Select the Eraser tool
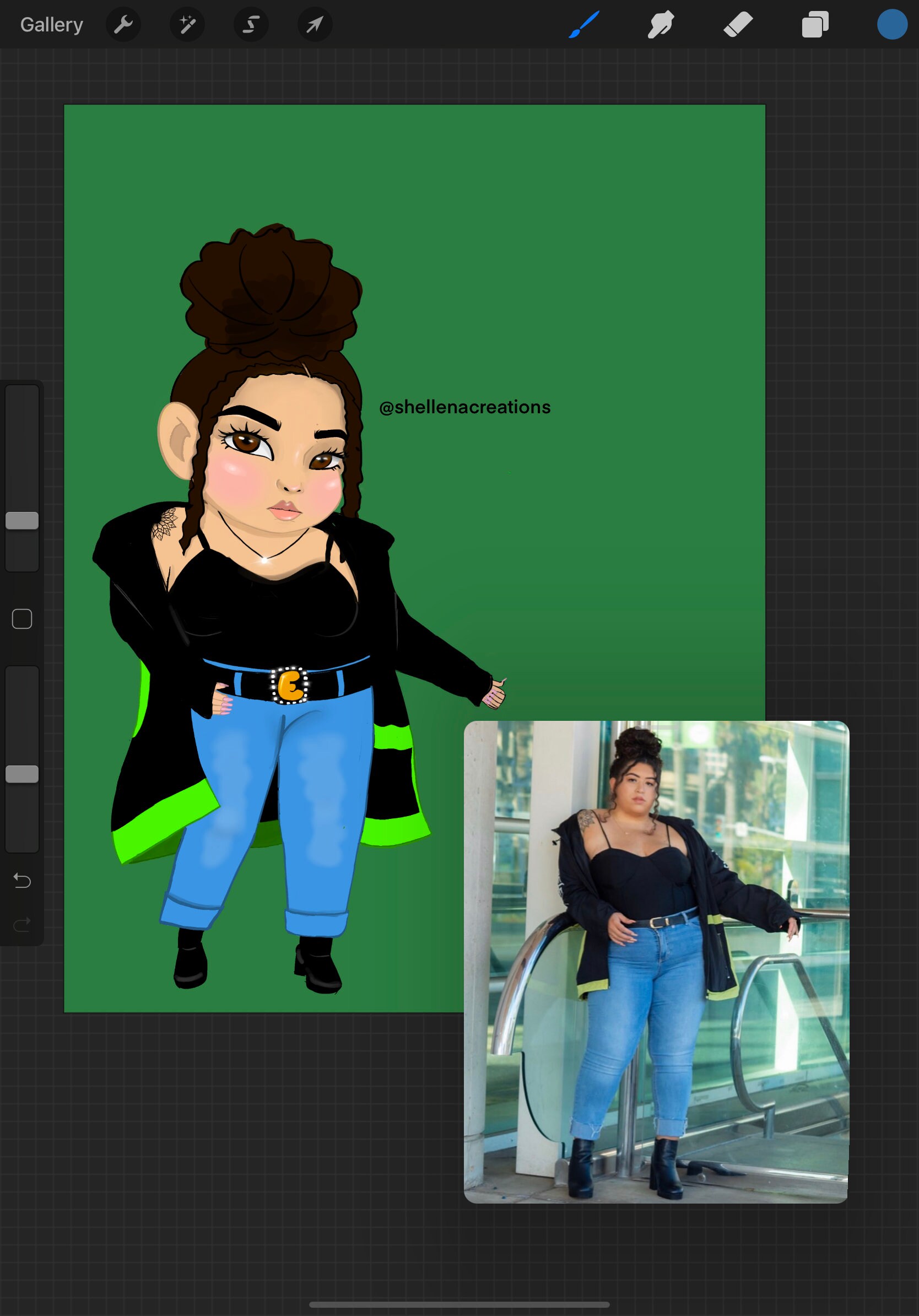 click(738, 24)
